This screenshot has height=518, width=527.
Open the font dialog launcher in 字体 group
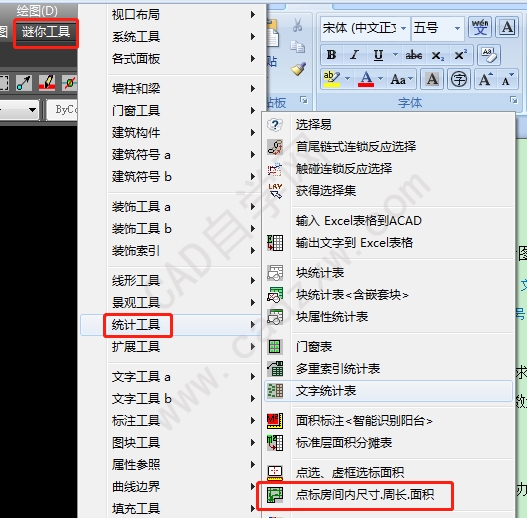pyautogui.click(x=514, y=100)
